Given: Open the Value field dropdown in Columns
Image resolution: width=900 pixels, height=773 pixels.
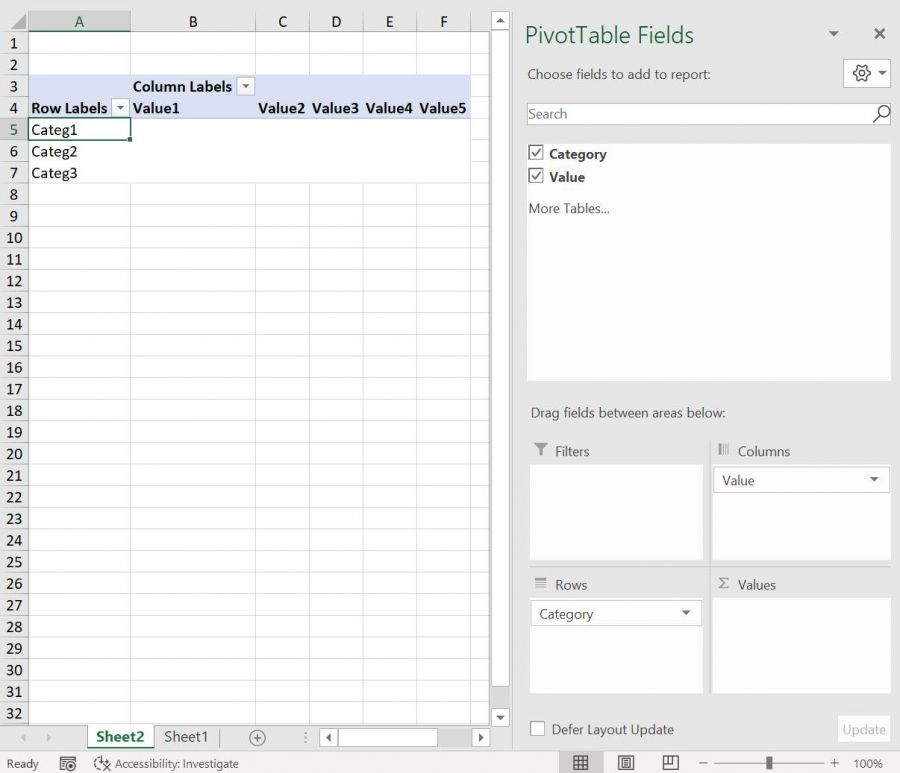Looking at the screenshot, I should tap(874, 480).
